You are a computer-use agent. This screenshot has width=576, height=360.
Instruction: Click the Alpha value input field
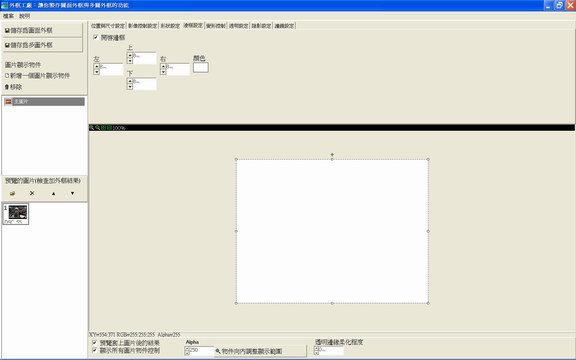click(x=202, y=351)
